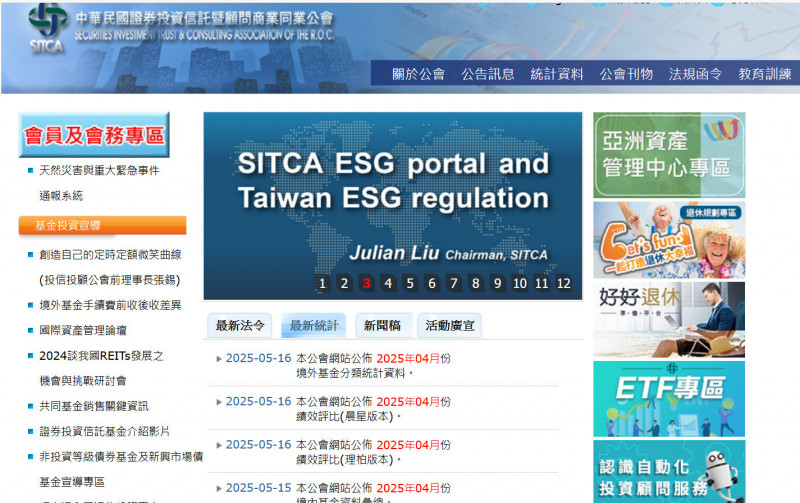
Task: Open 境外基金分類統計資料 news item
Action: tap(373, 366)
